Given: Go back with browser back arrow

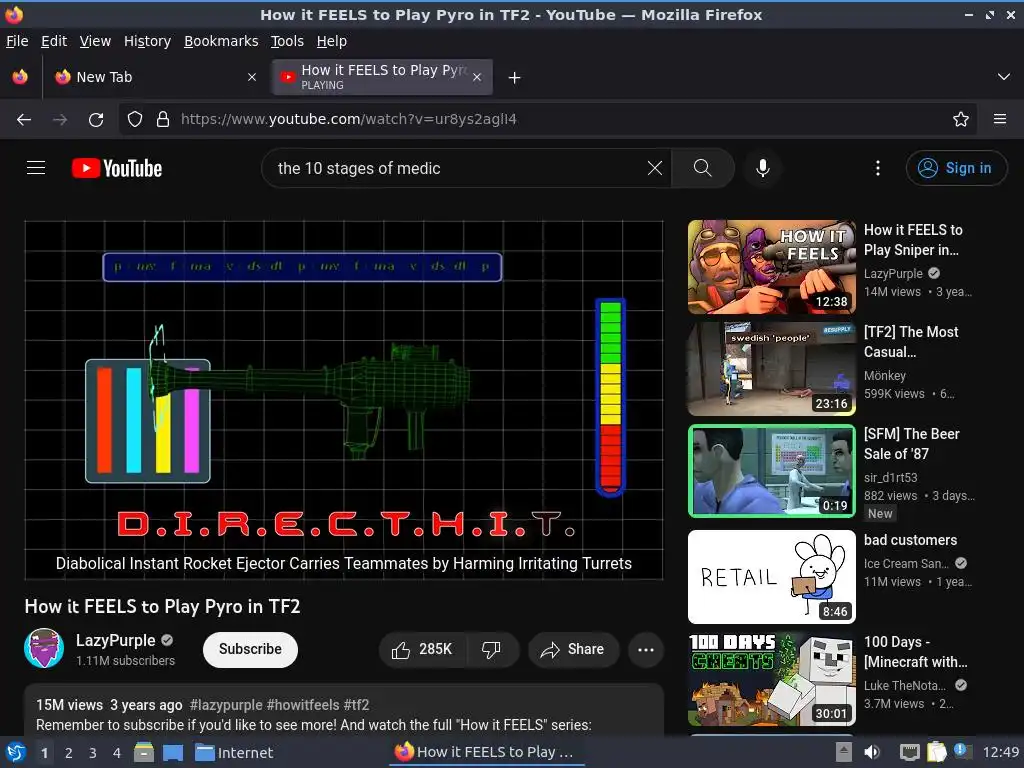Looking at the screenshot, I should coord(24,120).
